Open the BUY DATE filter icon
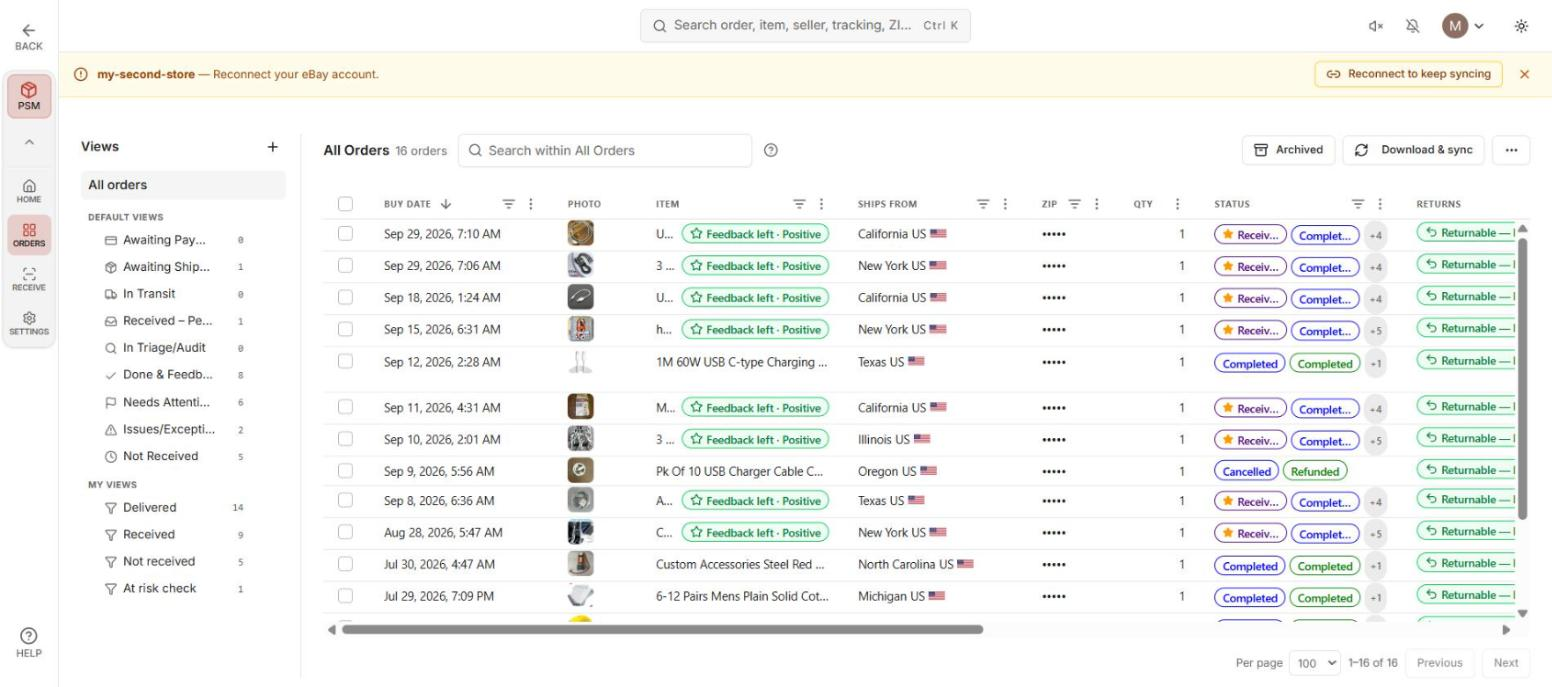Image resolution: width=1552 pixels, height=687 pixels. click(508, 204)
